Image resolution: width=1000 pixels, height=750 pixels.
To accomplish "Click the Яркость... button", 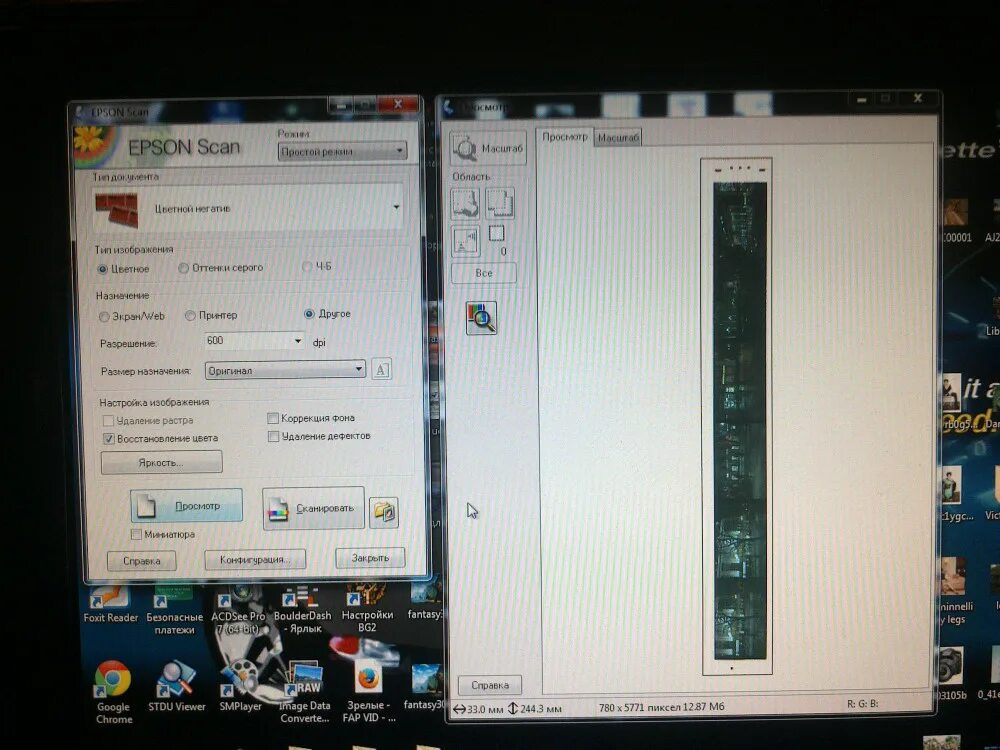I will pyautogui.click(x=161, y=462).
